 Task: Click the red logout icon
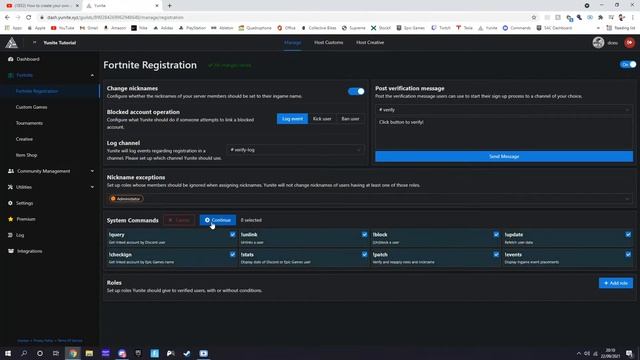pyautogui.click(x=629, y=42)
